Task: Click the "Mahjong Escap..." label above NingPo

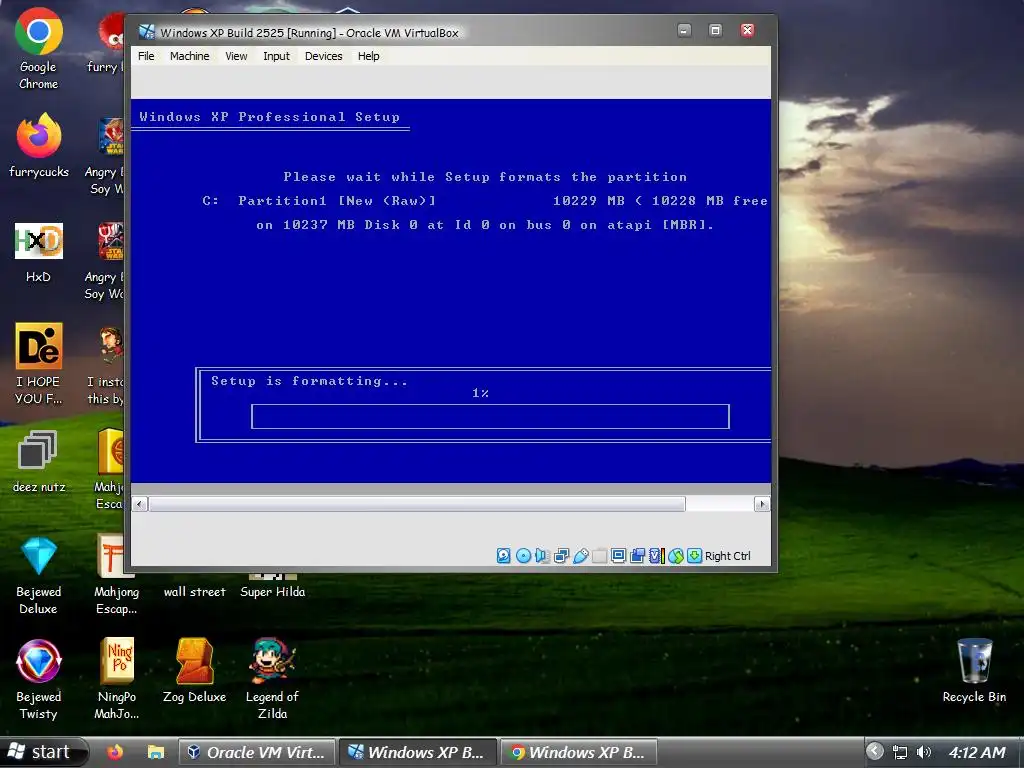Action: [x=116, y=600]
